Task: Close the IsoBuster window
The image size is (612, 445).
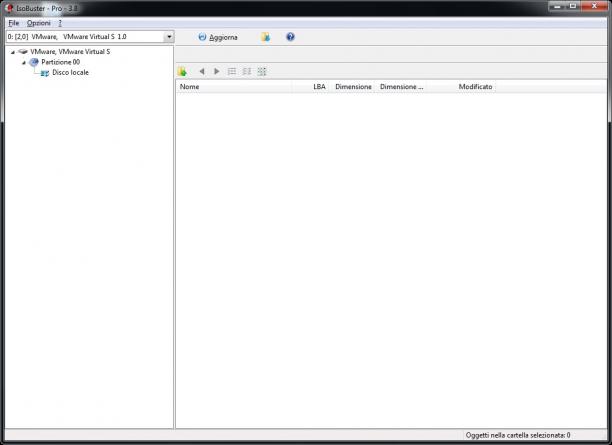Action: 594,6
